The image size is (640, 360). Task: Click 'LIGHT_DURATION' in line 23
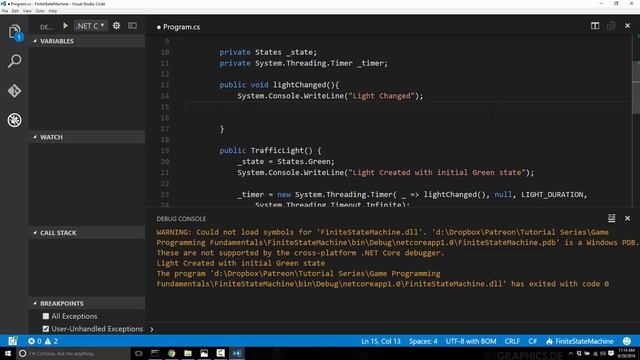(x=553, y=195)
